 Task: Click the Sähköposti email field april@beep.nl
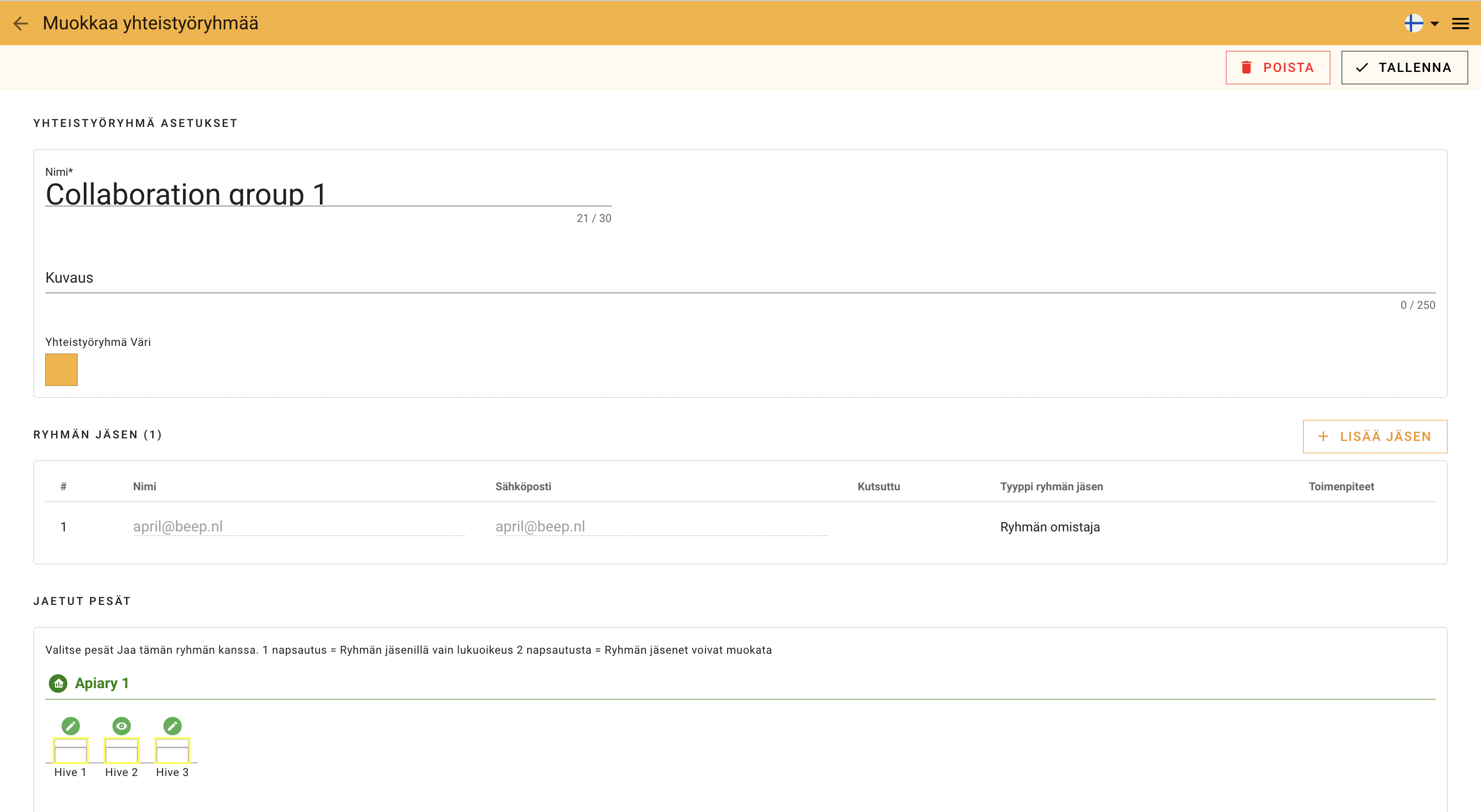click(x=661, y=526)
